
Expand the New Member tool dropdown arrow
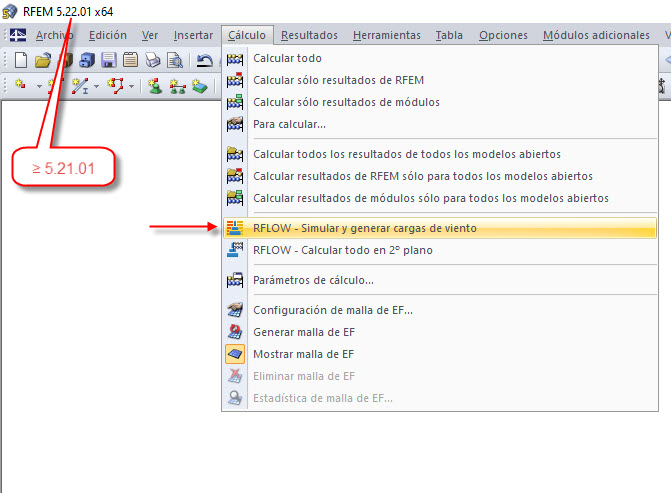[96, 86]
